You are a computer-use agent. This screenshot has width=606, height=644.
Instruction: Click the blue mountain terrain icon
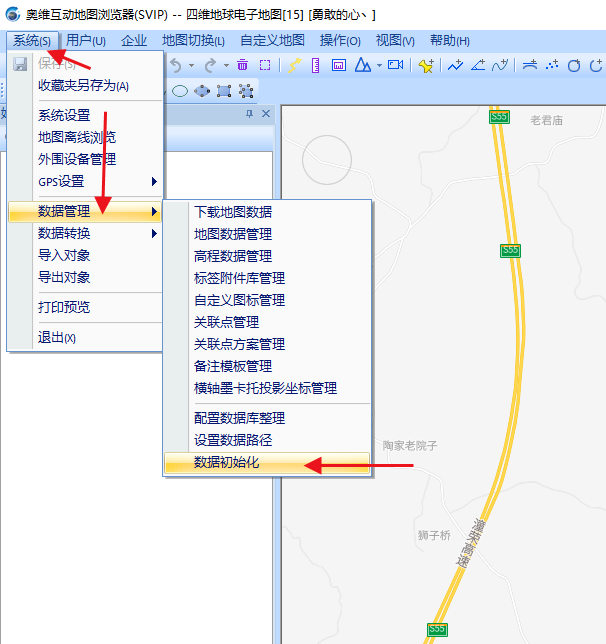[362, 65]
